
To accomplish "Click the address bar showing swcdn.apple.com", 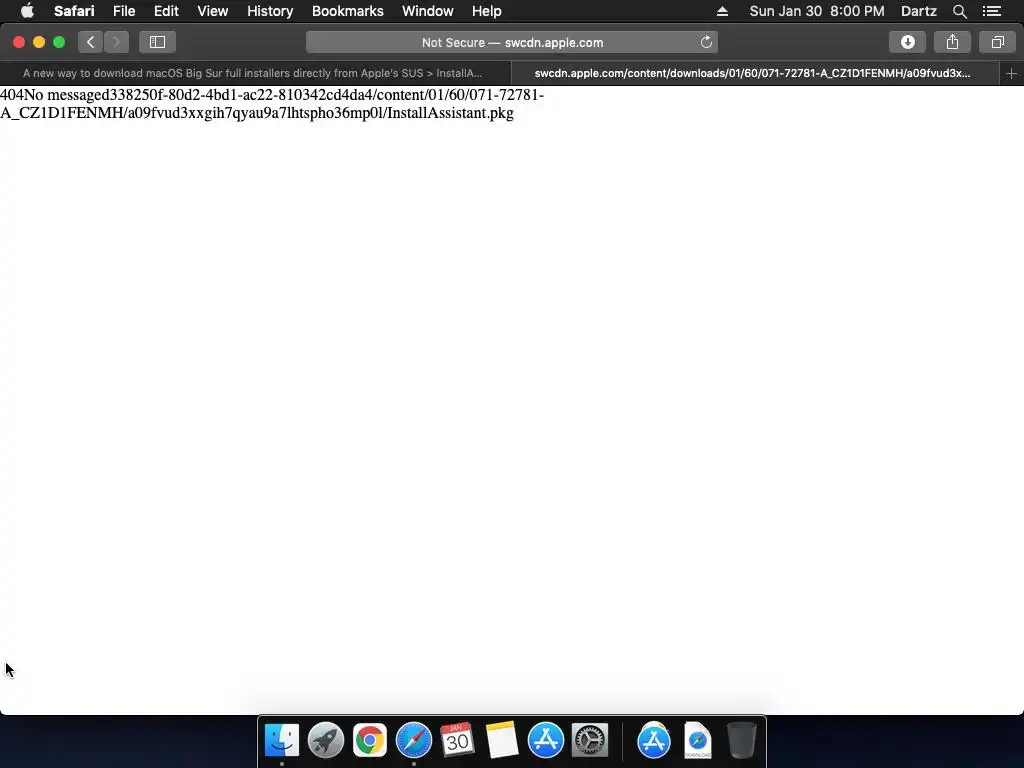I will click(512, 42).
